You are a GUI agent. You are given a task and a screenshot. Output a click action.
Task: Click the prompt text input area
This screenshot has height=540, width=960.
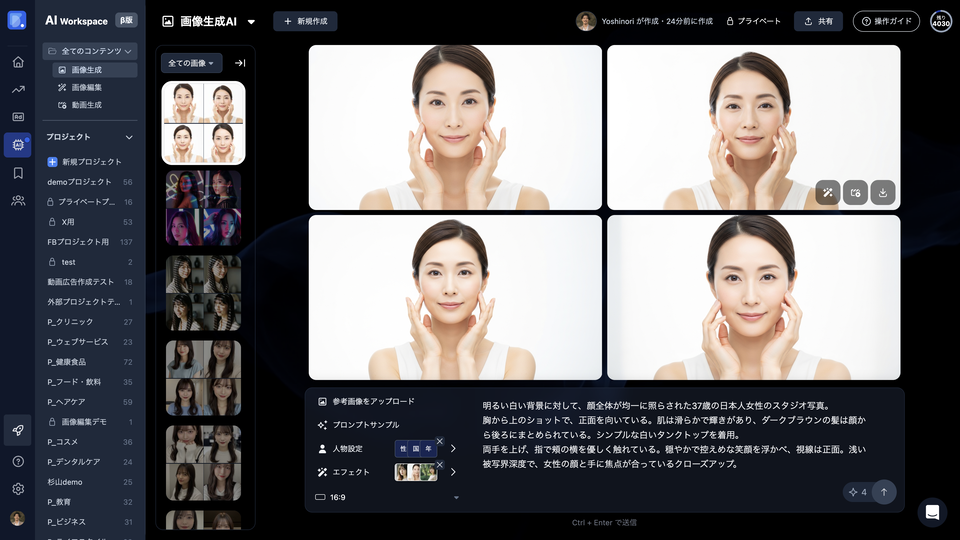click(x=675, y=435)
